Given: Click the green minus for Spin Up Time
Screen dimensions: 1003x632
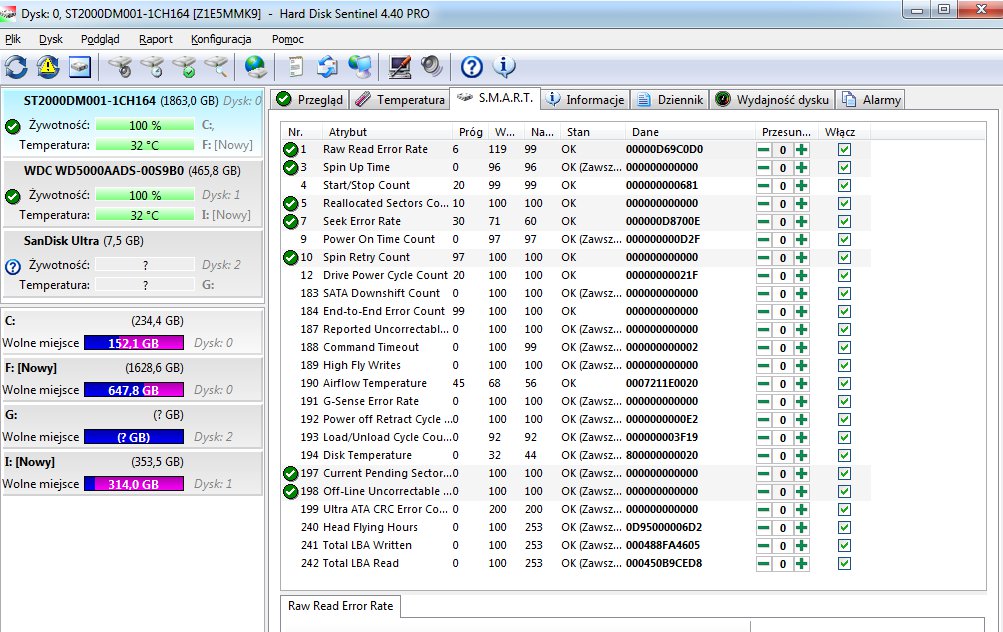Looking at the screenshot, I should (x=763, y=168).
